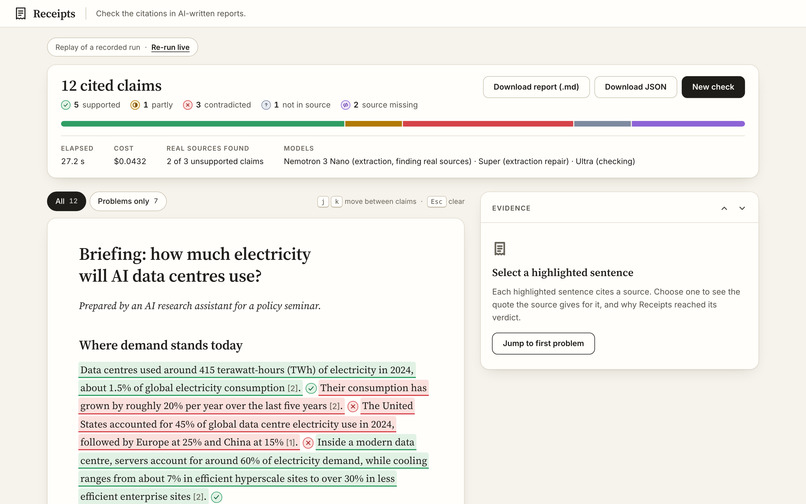Click 'Replay of a recorded run' label
The height and width of the screenshot is (504, 806).
click(98, 47)
